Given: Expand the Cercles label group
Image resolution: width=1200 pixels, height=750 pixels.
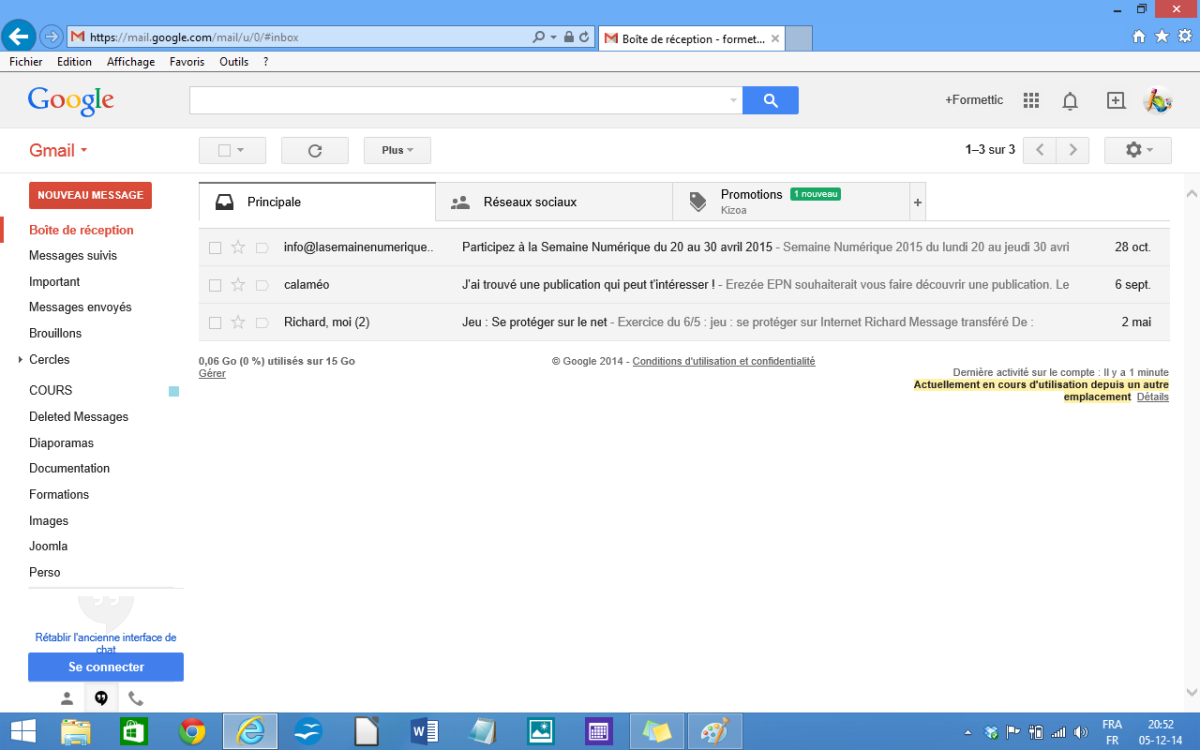Looking at the screenshot, I should [x=20, y=359].
